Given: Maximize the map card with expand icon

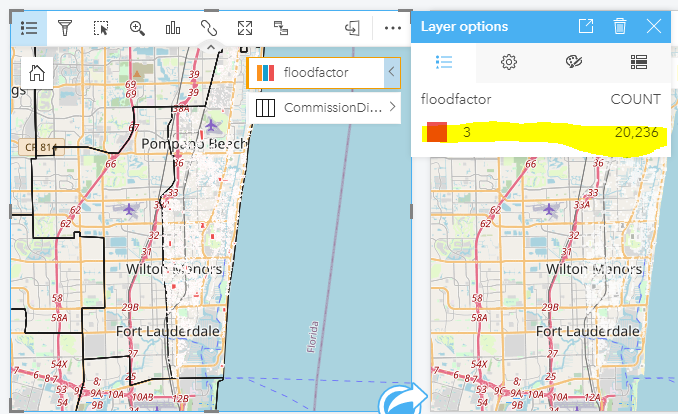Looking at the screenshot, I should click(x=245, y=29).
